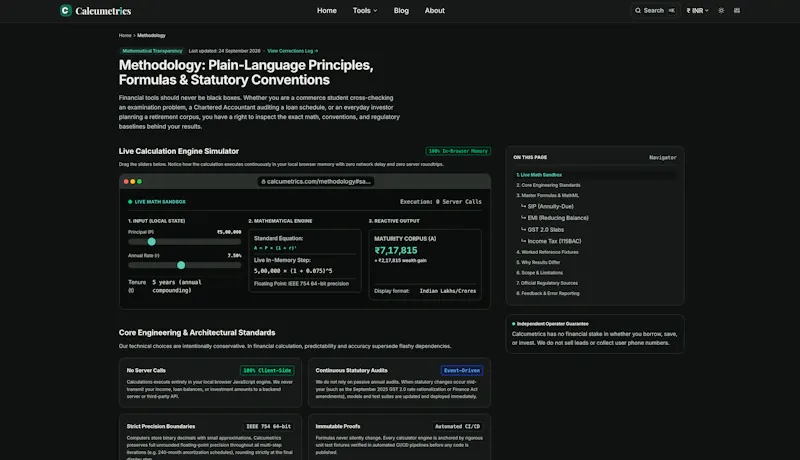This screenshot has width=800, height=460.
Task: Jump to 3. Master Formulas & MathML
Action: point(547,195)
